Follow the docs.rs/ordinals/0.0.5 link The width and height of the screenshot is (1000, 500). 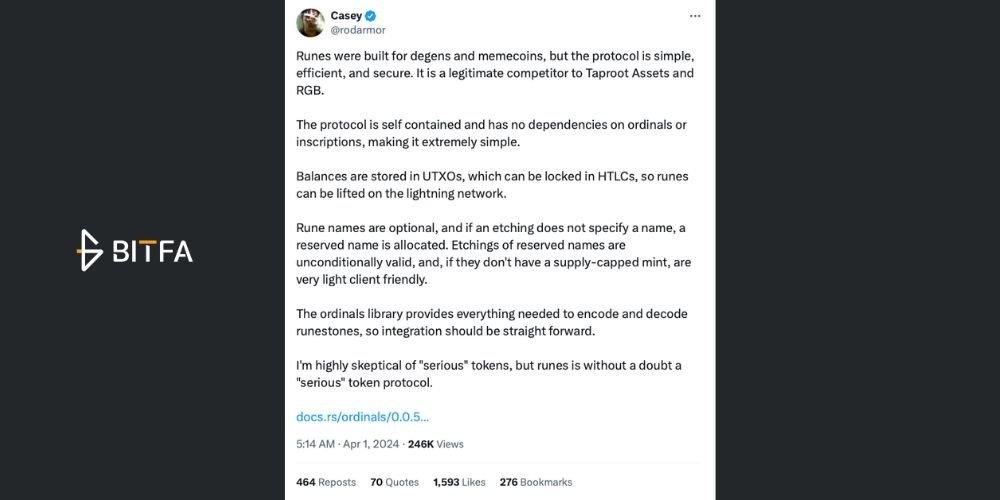(362, 417)
